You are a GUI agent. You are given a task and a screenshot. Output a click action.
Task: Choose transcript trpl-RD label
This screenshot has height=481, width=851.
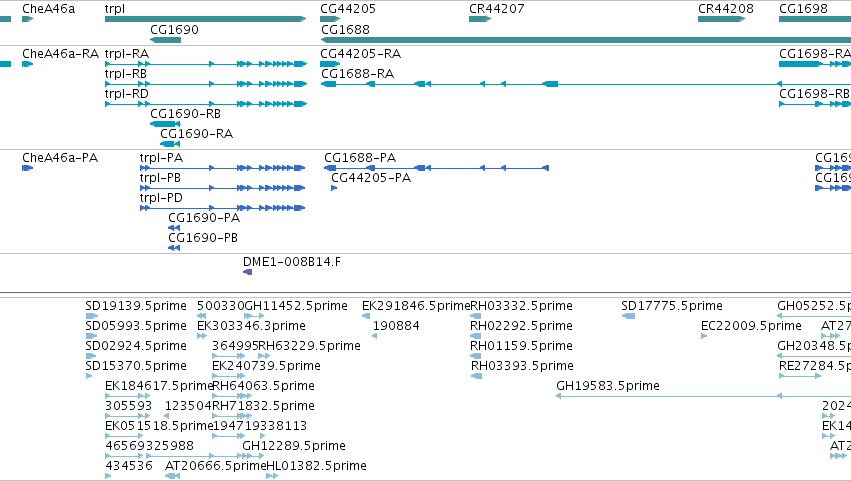click(126, 94)
